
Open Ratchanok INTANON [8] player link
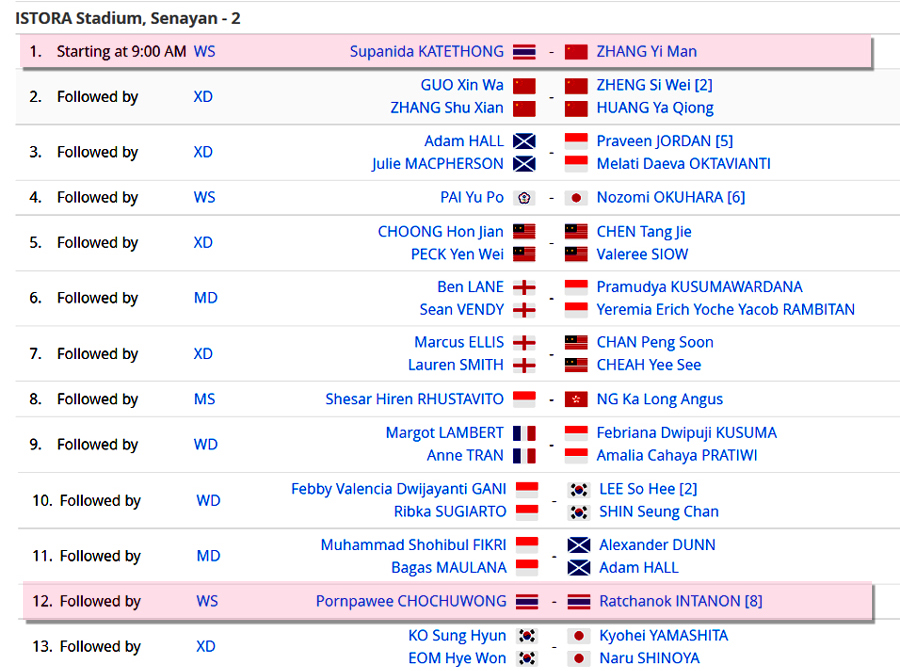(x=681, y=601)
